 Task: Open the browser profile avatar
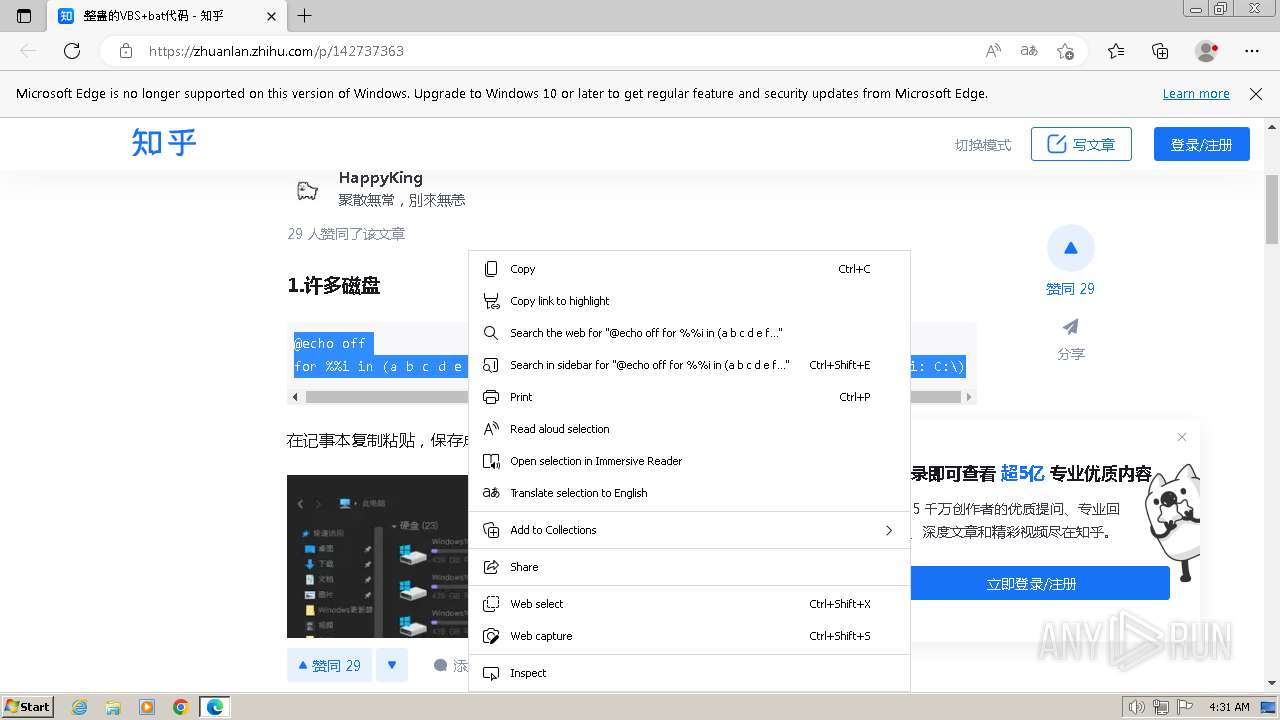click(1207, 51)
